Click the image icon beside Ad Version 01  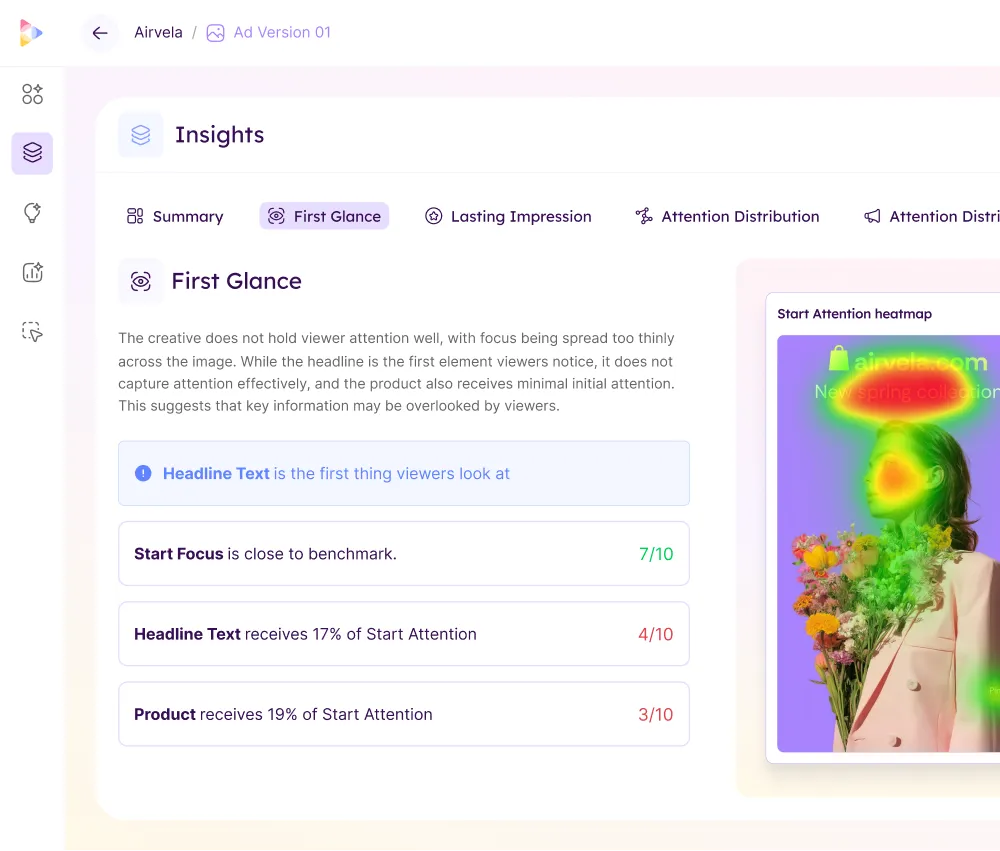[x=216, y=33]
